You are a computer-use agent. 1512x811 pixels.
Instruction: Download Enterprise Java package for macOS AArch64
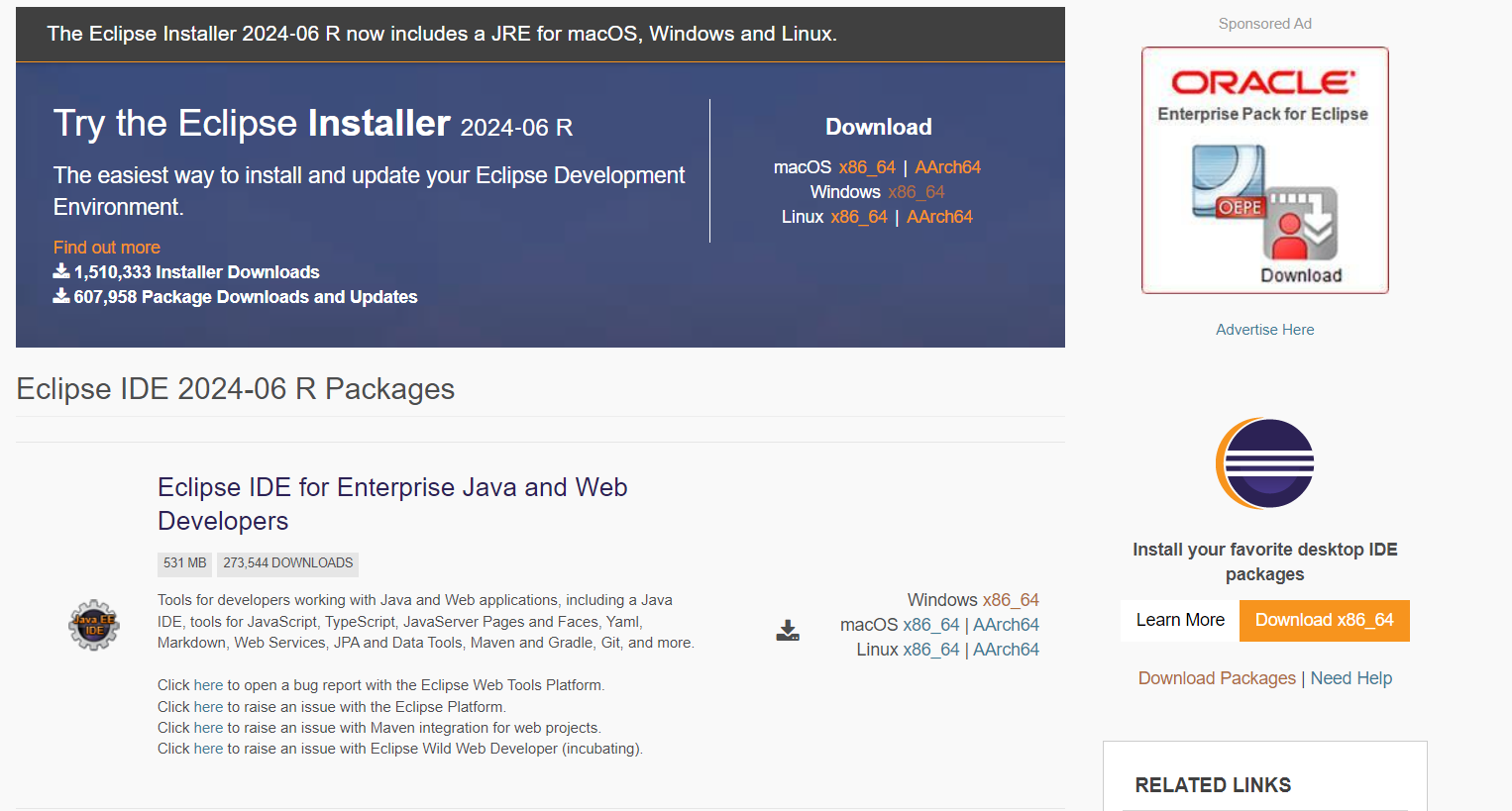tap(1006, 625)
